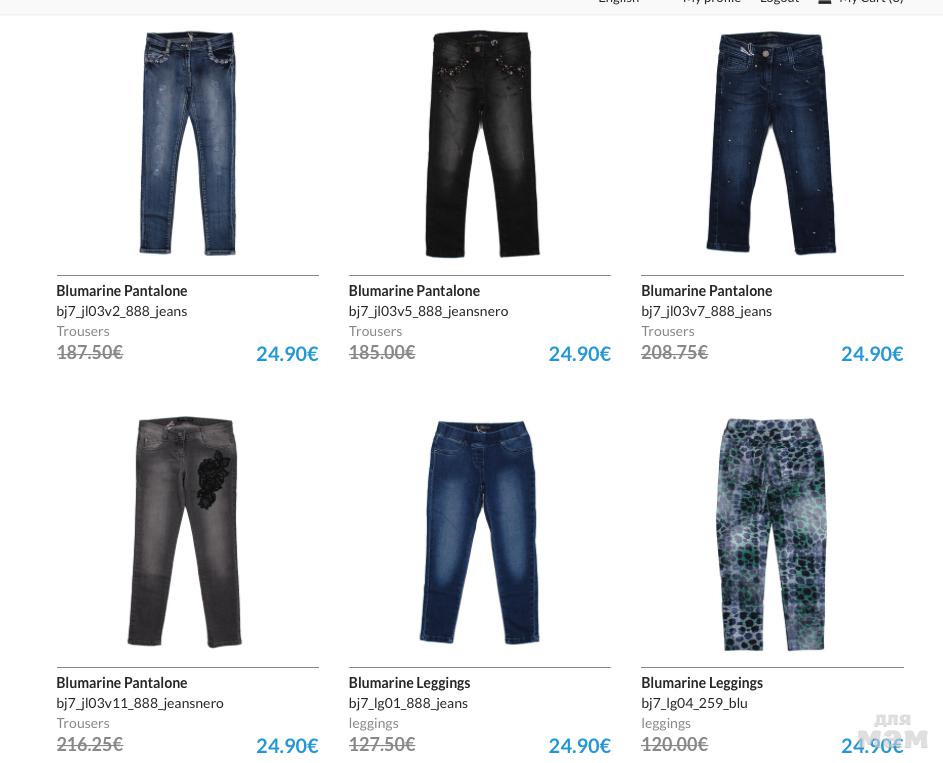Open the black jeansnero trousers photo with beaded pockets
Screen dimensions: 943x763
(481, 144)
